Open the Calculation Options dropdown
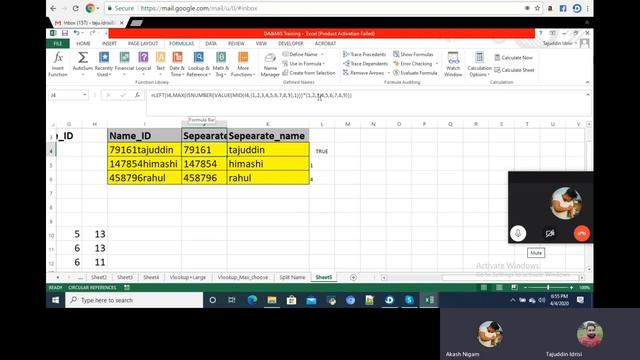640x360 pixels. click(x=479, y=64)
